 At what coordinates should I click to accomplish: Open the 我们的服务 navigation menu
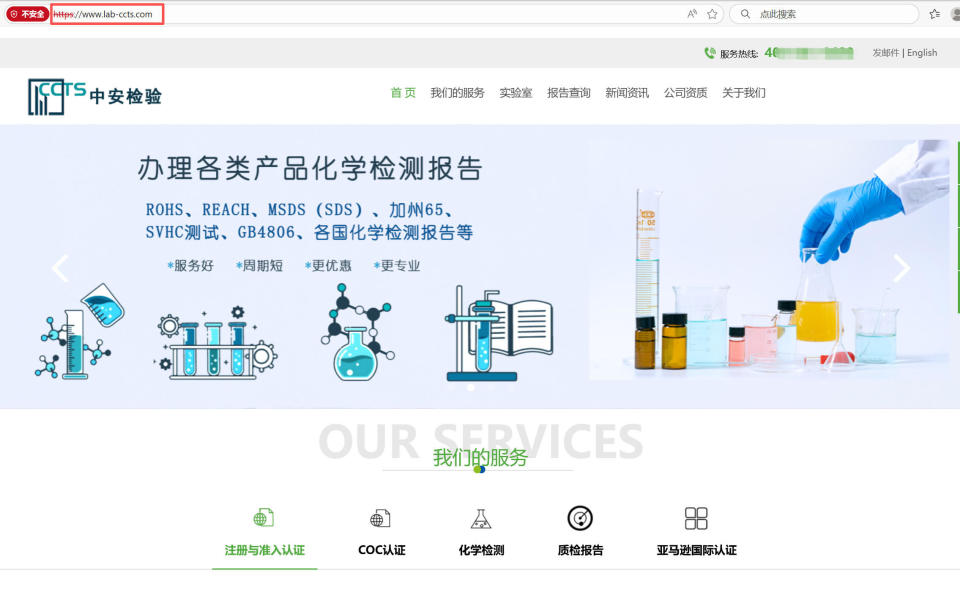pos(457,92)
